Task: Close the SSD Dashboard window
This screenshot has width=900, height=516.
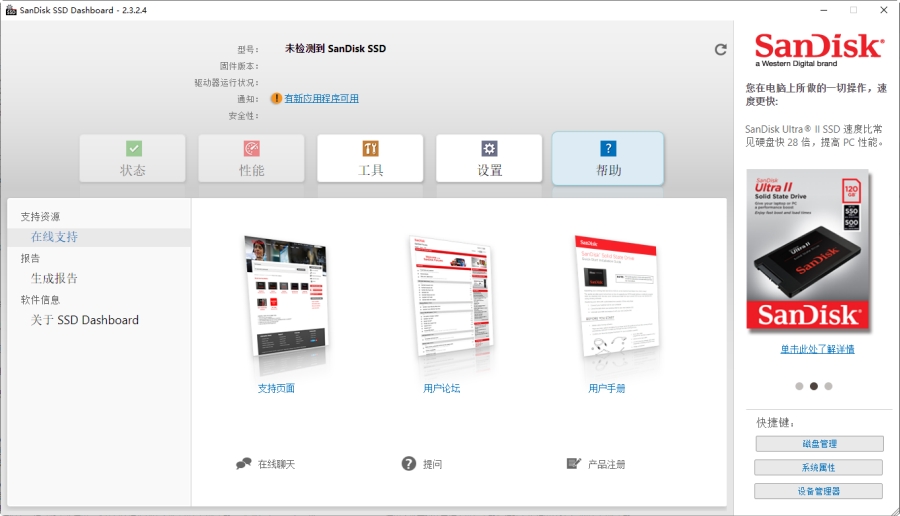Action: point(884,10)
